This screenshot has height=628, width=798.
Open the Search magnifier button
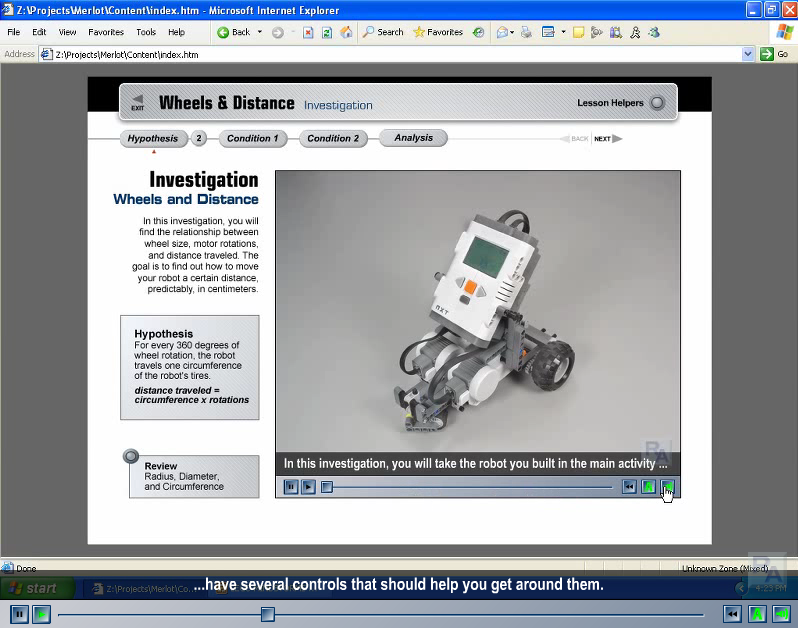pyautogui.click(x=383, y=32)
